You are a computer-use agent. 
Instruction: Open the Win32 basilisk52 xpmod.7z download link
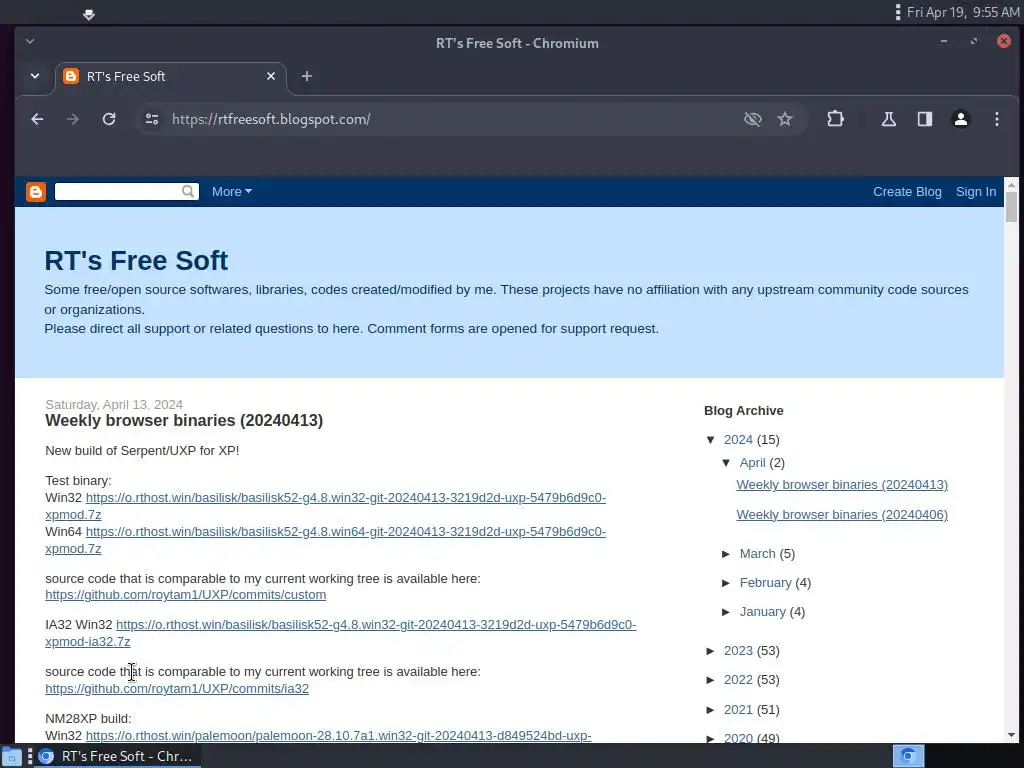(x=345, y=498)
